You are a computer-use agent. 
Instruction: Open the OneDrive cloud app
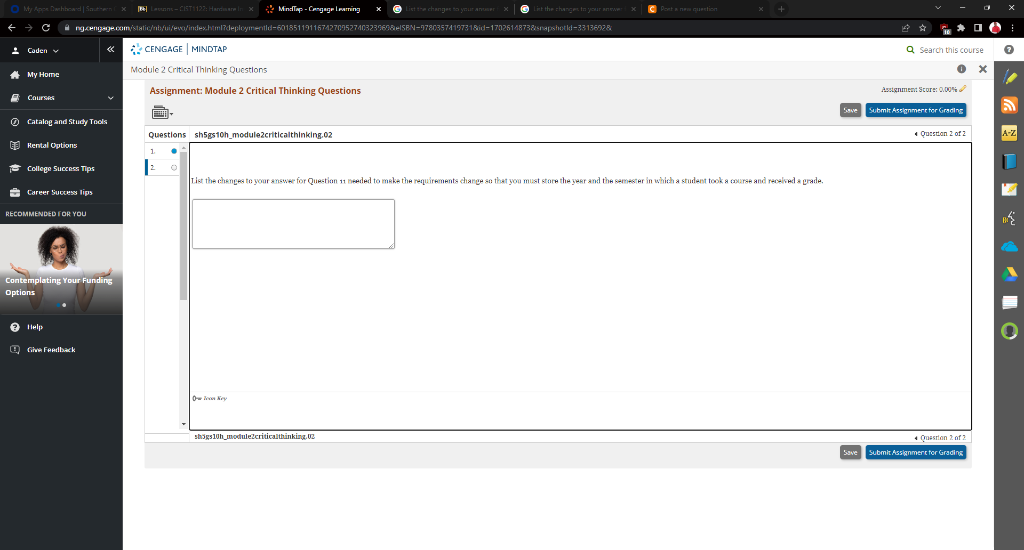(x=1010, y=246)
